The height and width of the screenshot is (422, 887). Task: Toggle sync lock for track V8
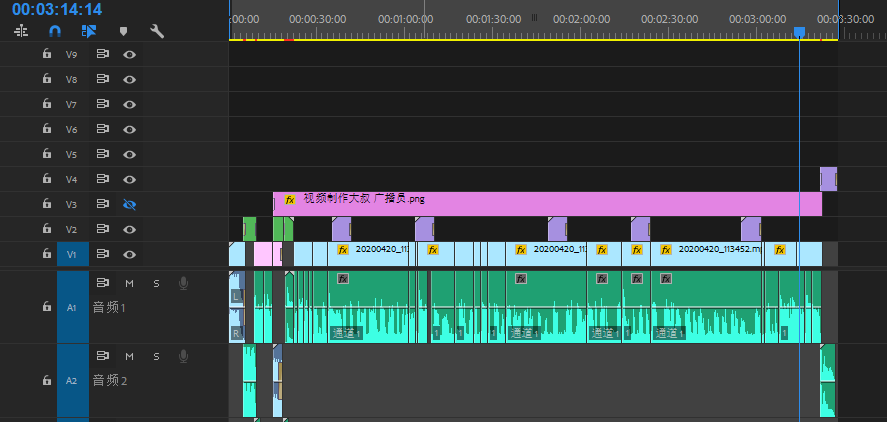click(102, 79)
